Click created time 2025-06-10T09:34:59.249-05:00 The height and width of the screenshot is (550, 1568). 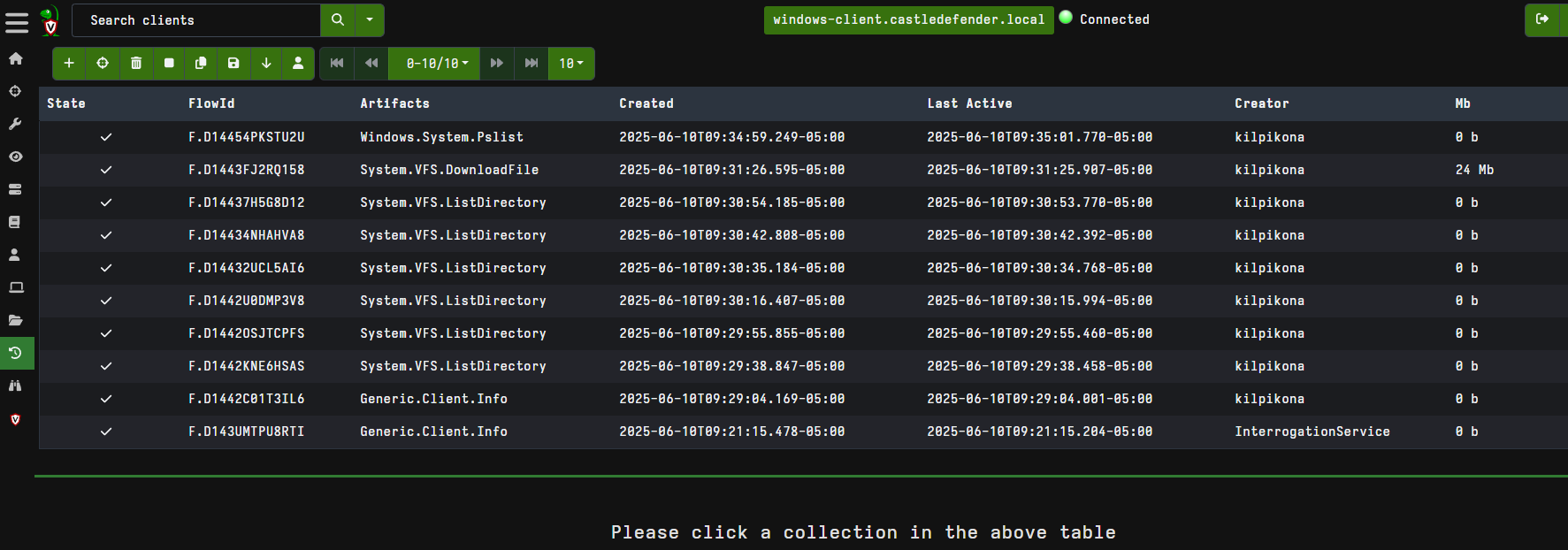731,137
